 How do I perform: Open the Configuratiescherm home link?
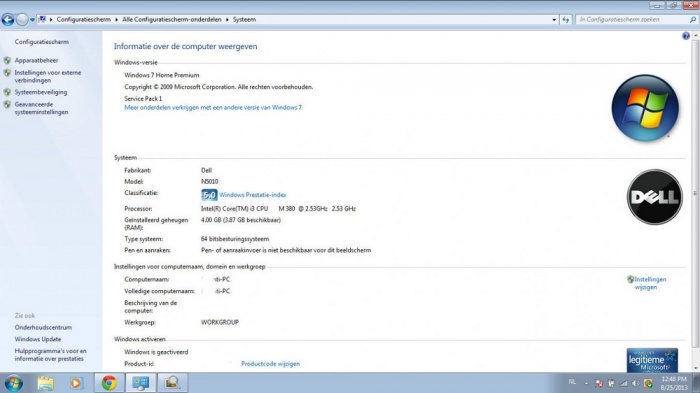click(42, 42)
